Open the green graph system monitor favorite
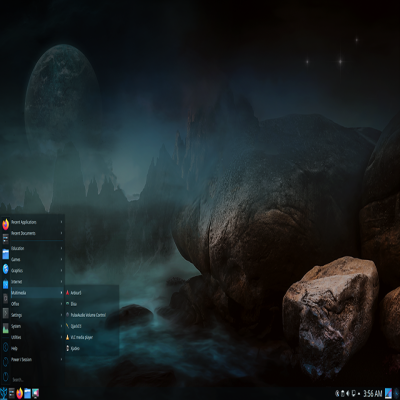 [x=5, y=329]
